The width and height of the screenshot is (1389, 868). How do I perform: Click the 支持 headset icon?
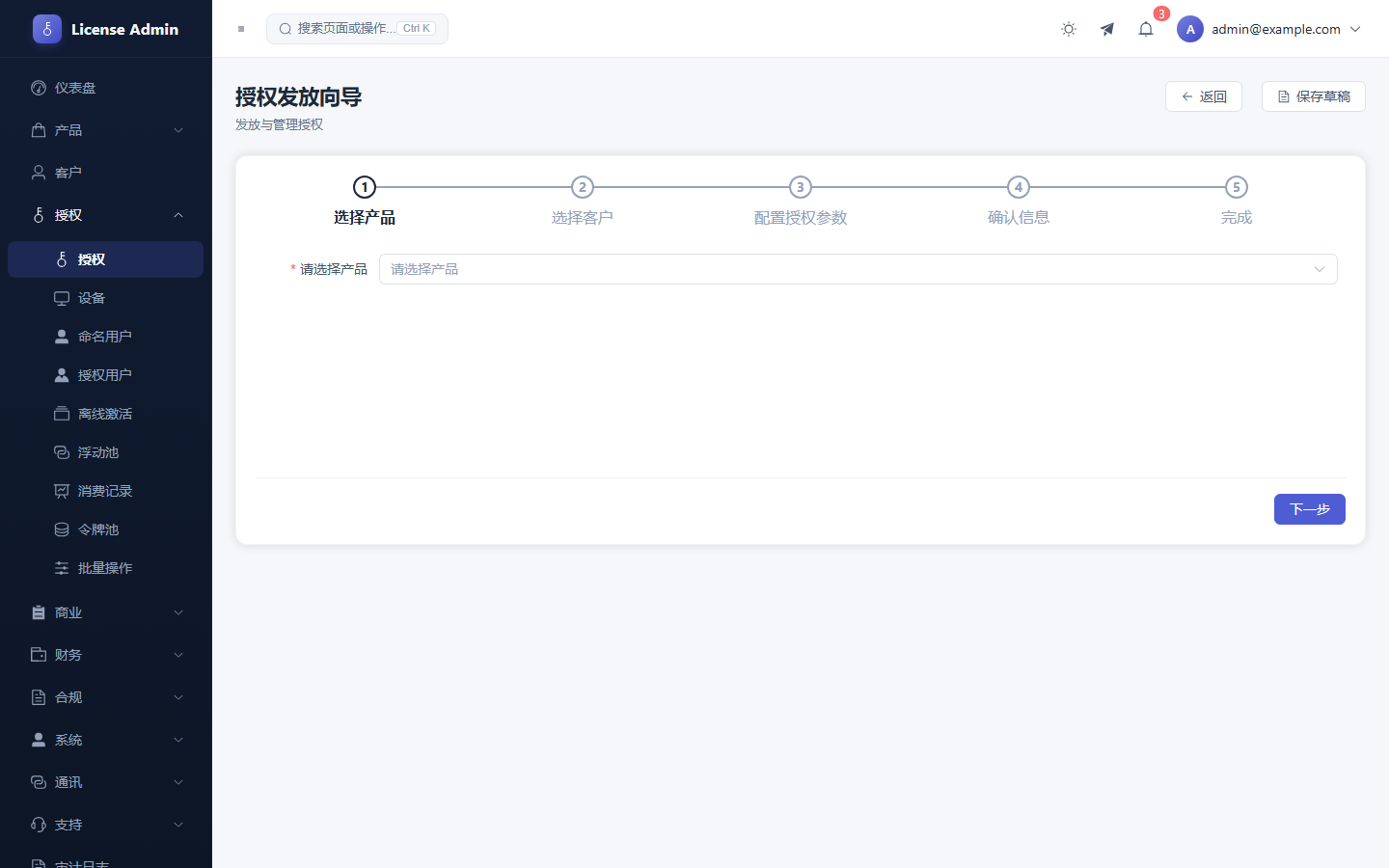tap(39, 825)
